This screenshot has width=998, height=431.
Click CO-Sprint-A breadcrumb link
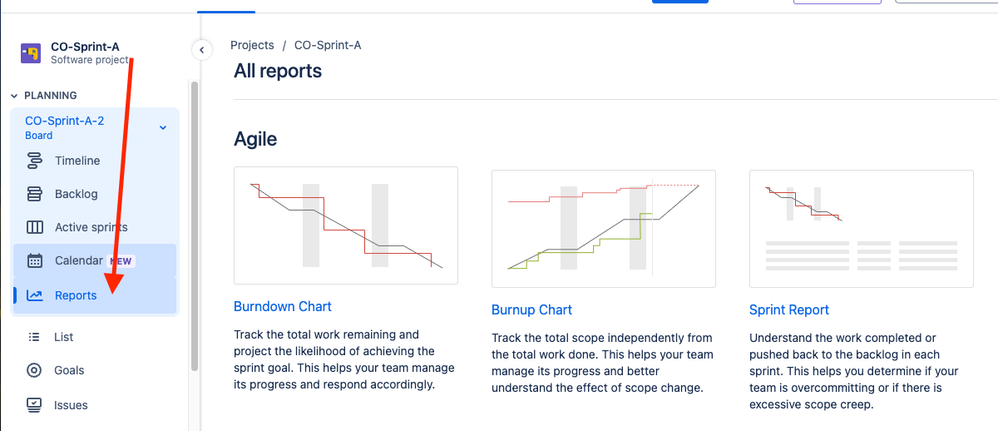328,45
